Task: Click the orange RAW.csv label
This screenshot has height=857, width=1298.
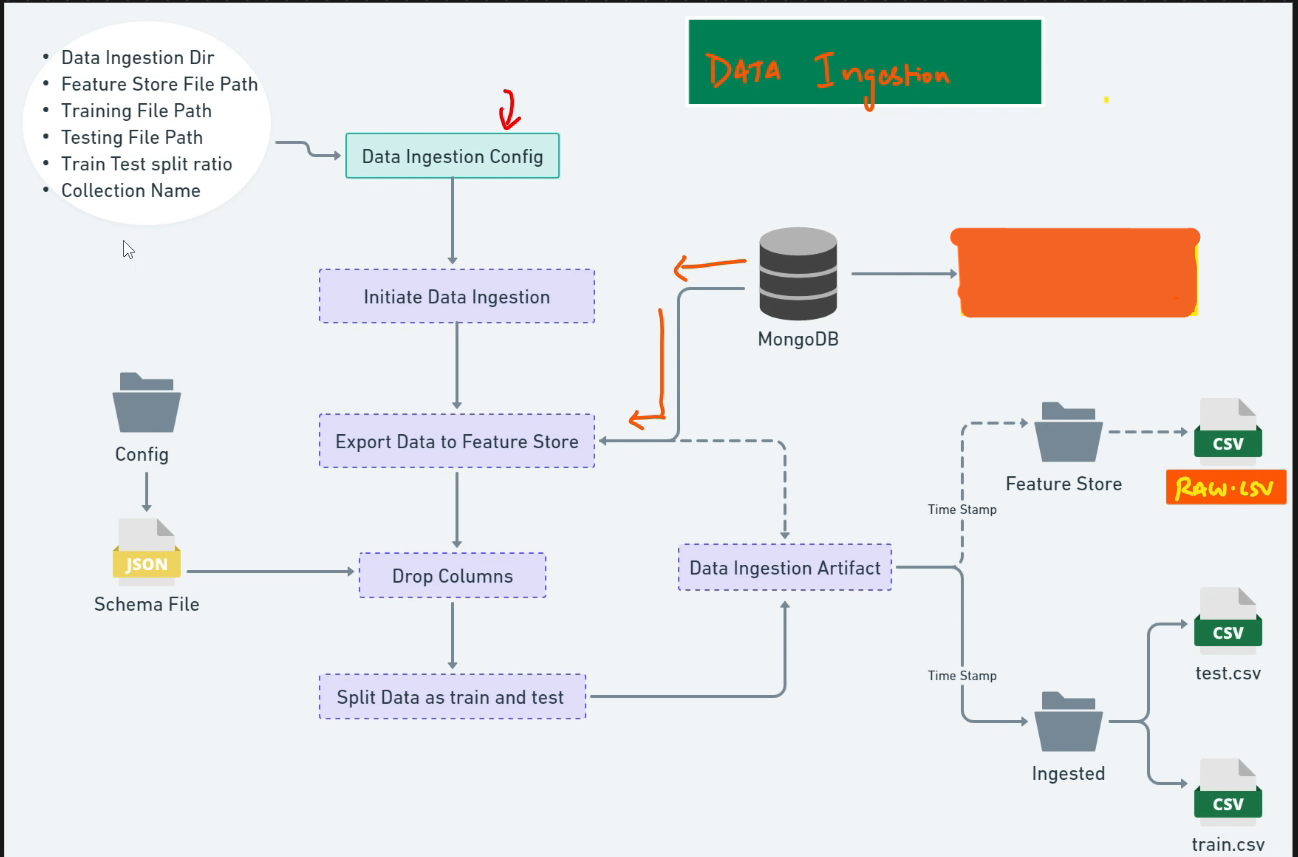Action: (x=1225, y=488)
